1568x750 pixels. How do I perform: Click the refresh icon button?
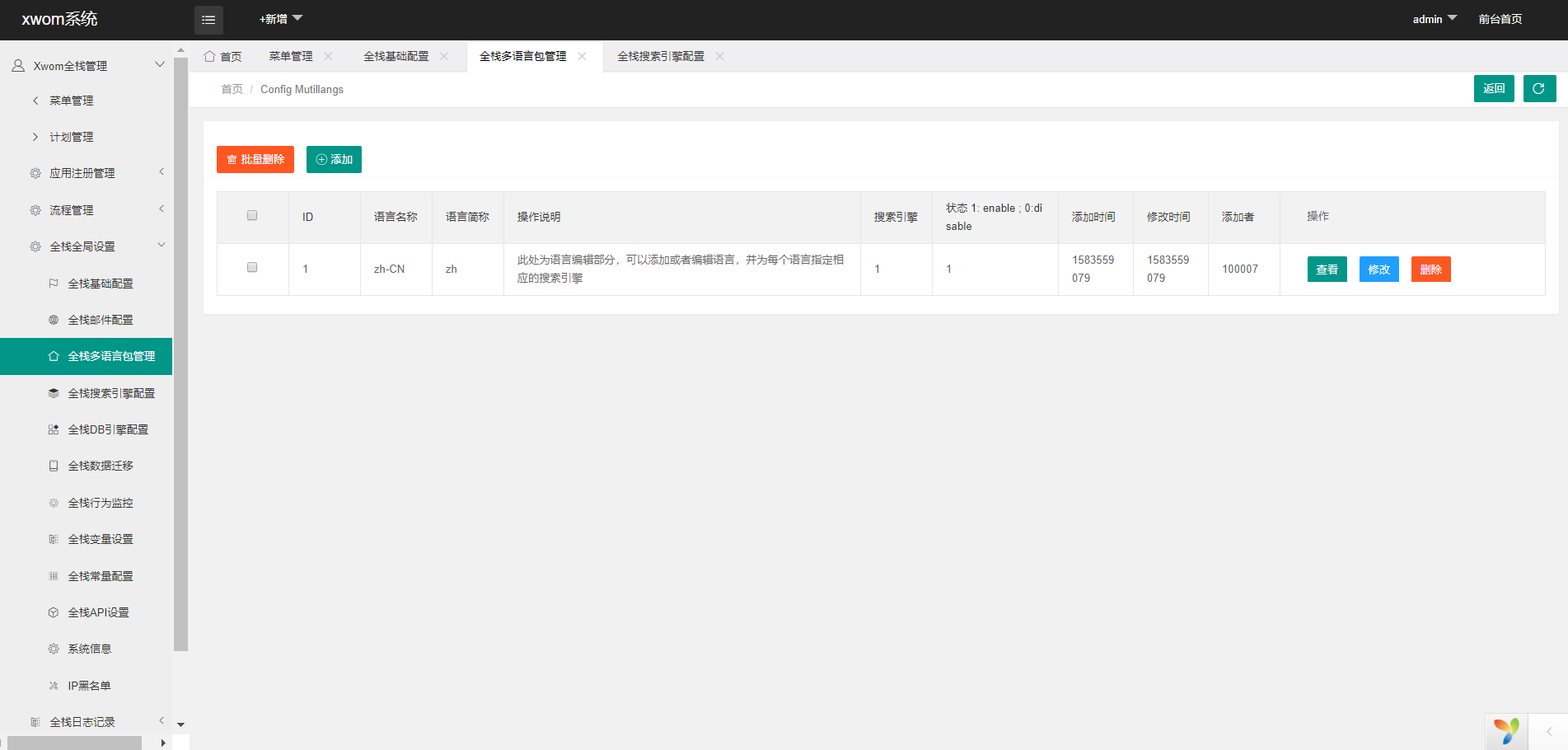point(1539,88)
